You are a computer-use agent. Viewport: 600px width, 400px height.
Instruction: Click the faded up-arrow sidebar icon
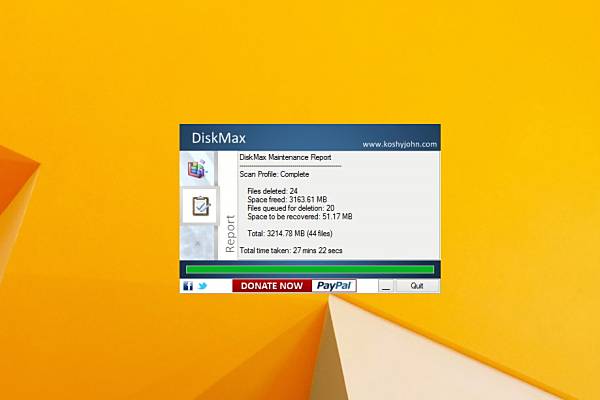coord(197,243)
